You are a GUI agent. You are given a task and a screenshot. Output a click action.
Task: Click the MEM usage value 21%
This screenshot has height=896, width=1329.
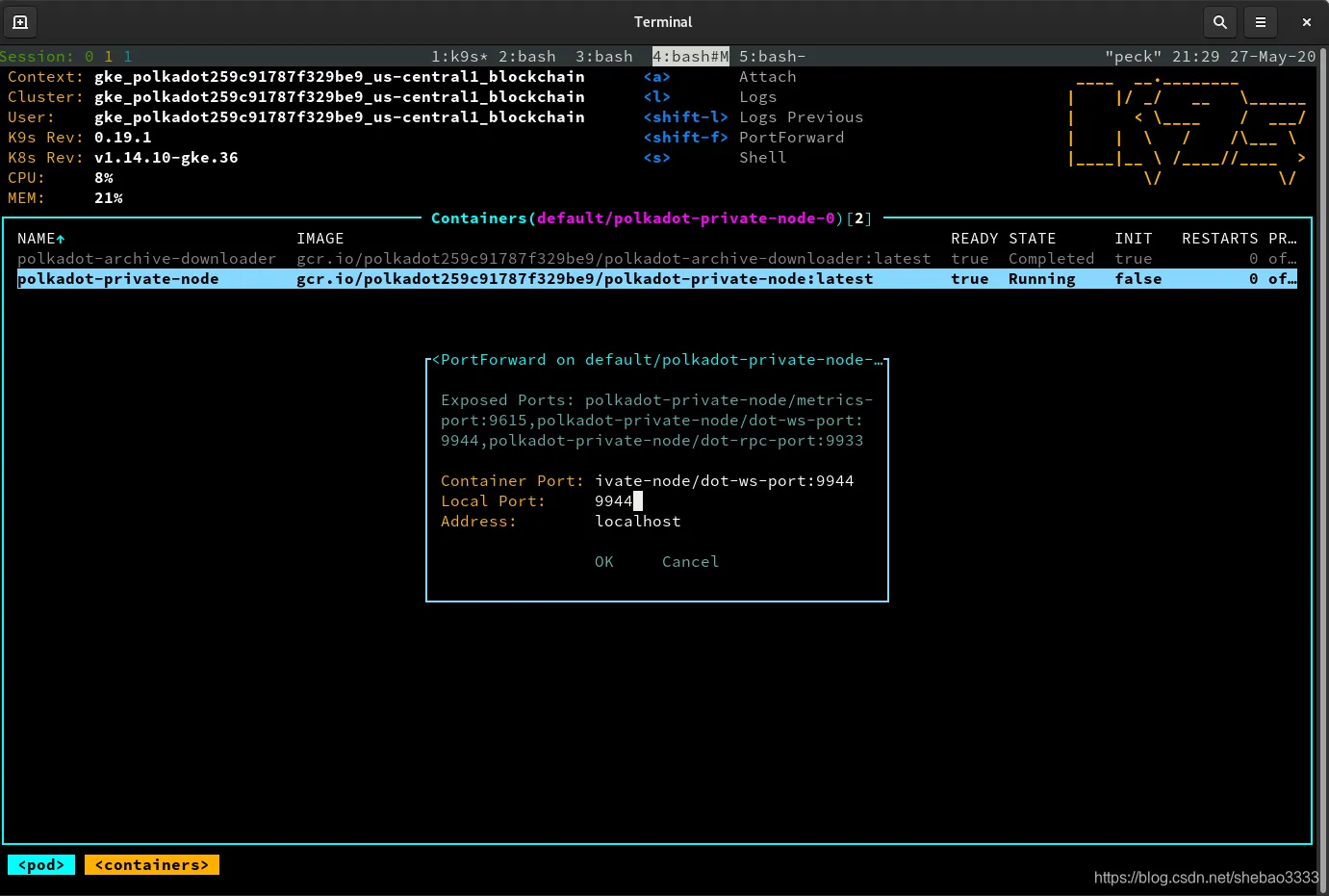point(108,198)
